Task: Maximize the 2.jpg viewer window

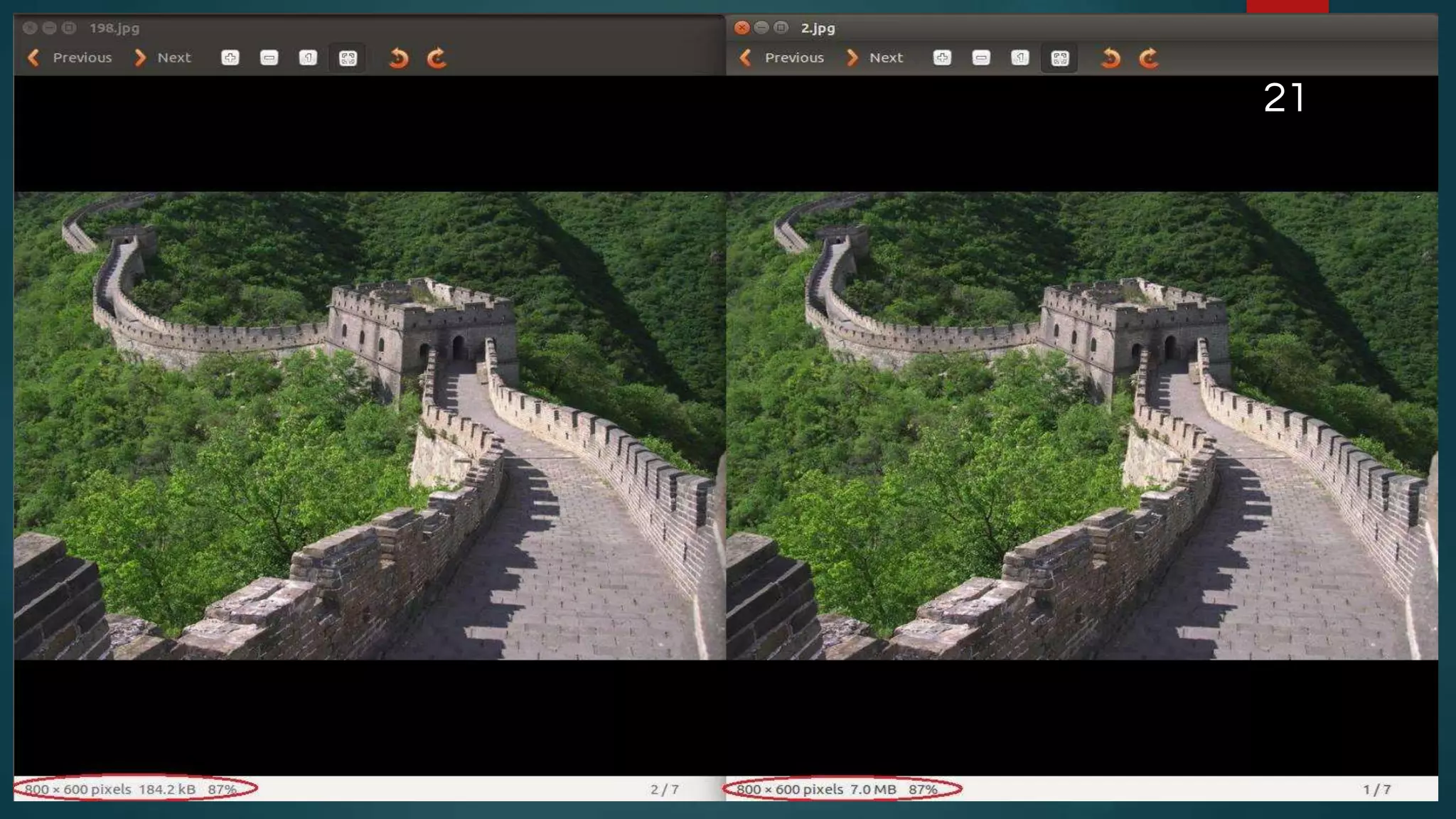Action: 781,28
